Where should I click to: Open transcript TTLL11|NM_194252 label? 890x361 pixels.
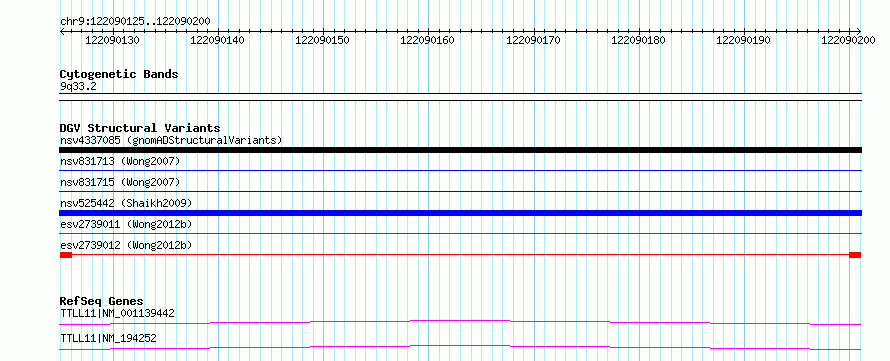click(108, 339)
